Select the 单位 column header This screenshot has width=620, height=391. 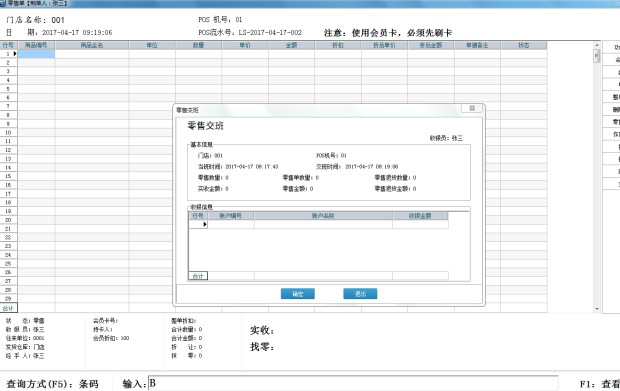coord(152,45)
